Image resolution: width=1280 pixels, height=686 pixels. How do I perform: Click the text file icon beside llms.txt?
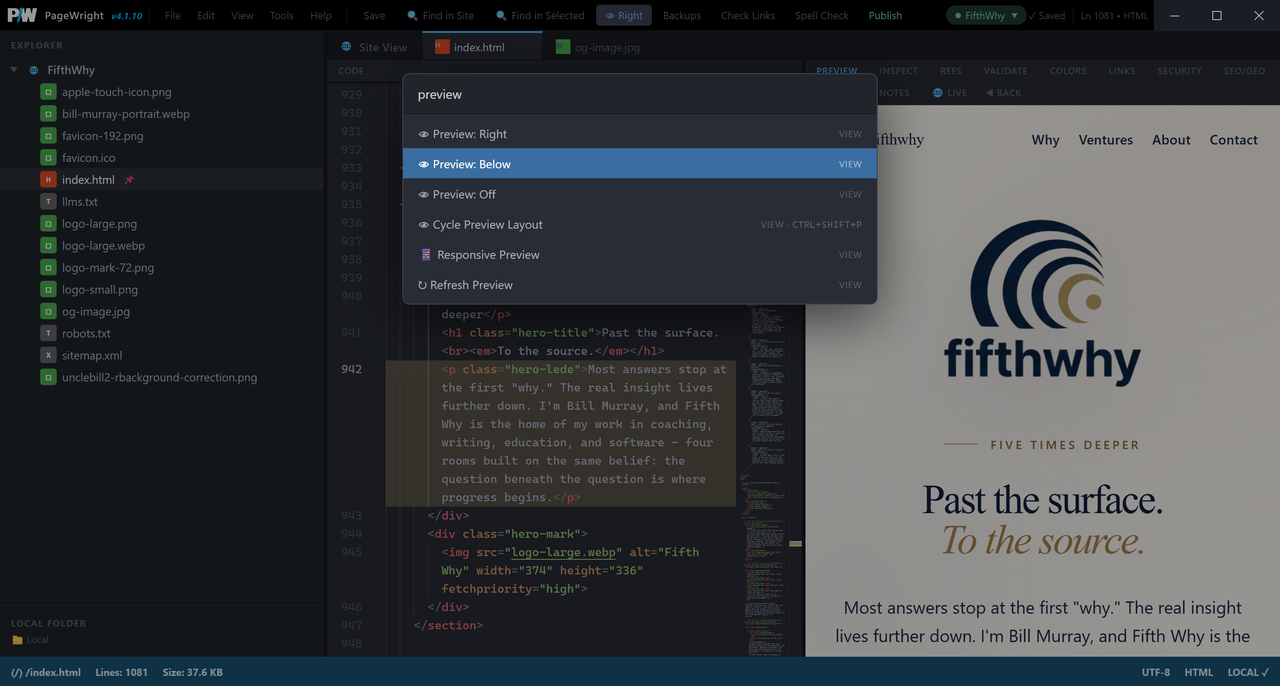(48, 202)
